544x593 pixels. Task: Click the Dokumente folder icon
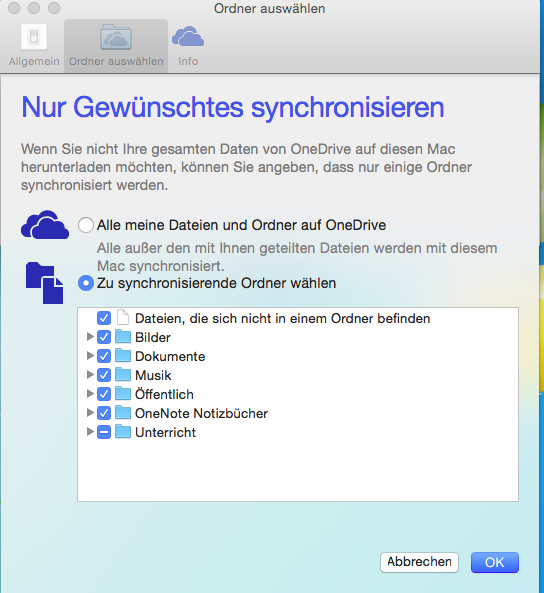point(123,355)
